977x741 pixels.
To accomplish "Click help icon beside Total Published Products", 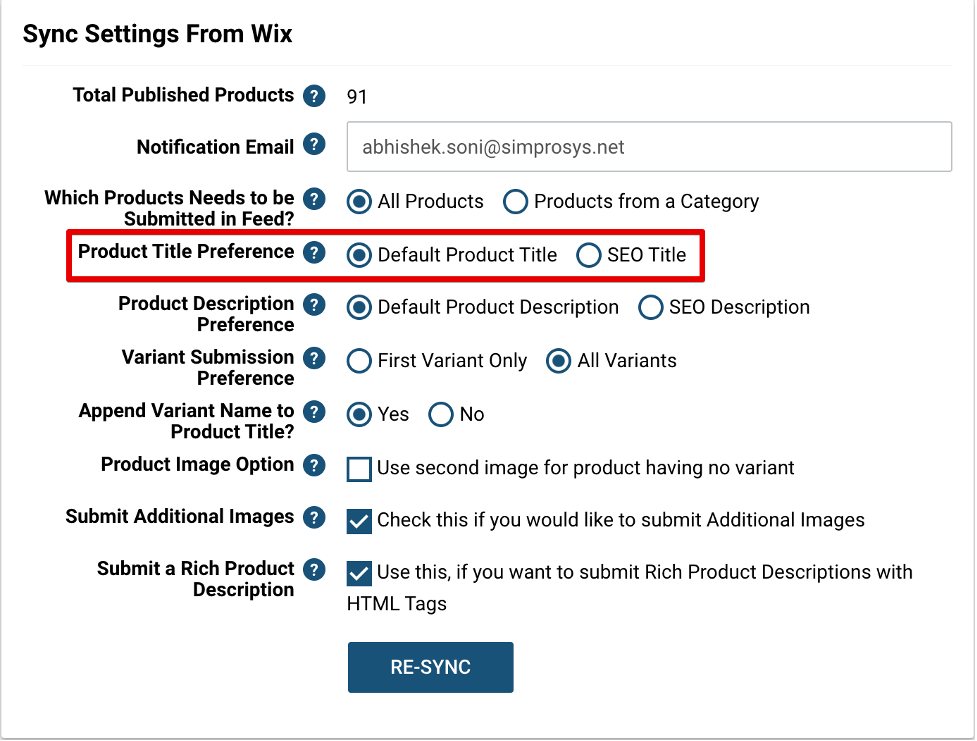I will 314,96.
